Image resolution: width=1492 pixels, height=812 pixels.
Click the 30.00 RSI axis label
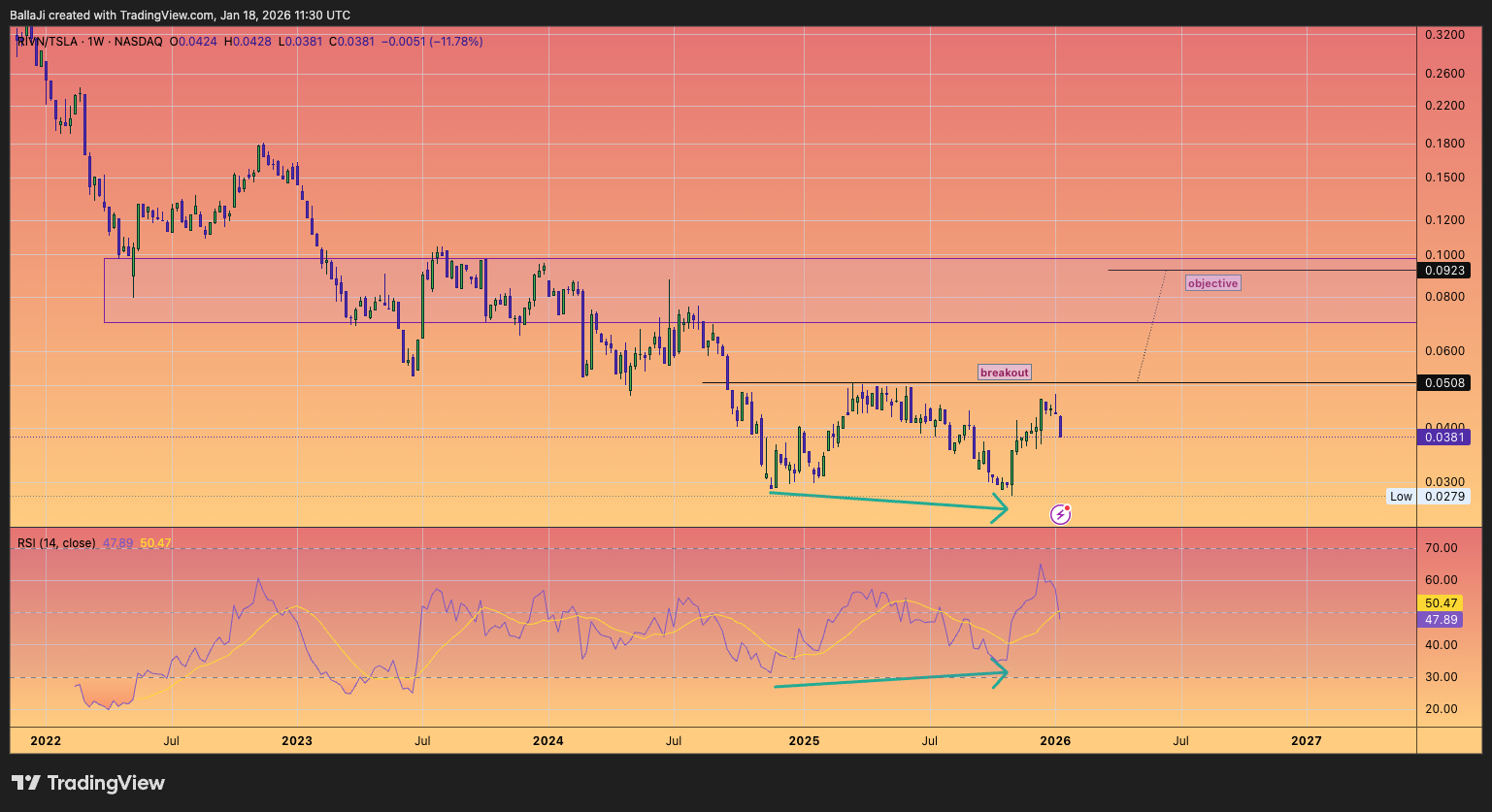[x=1441, y=677]
